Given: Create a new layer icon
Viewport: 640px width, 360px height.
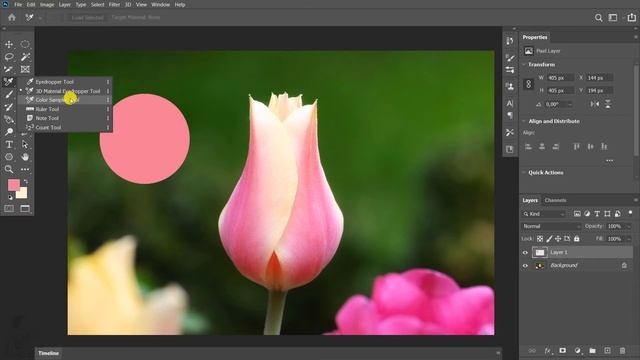Looking at the screenshot, I should (607, 351).
